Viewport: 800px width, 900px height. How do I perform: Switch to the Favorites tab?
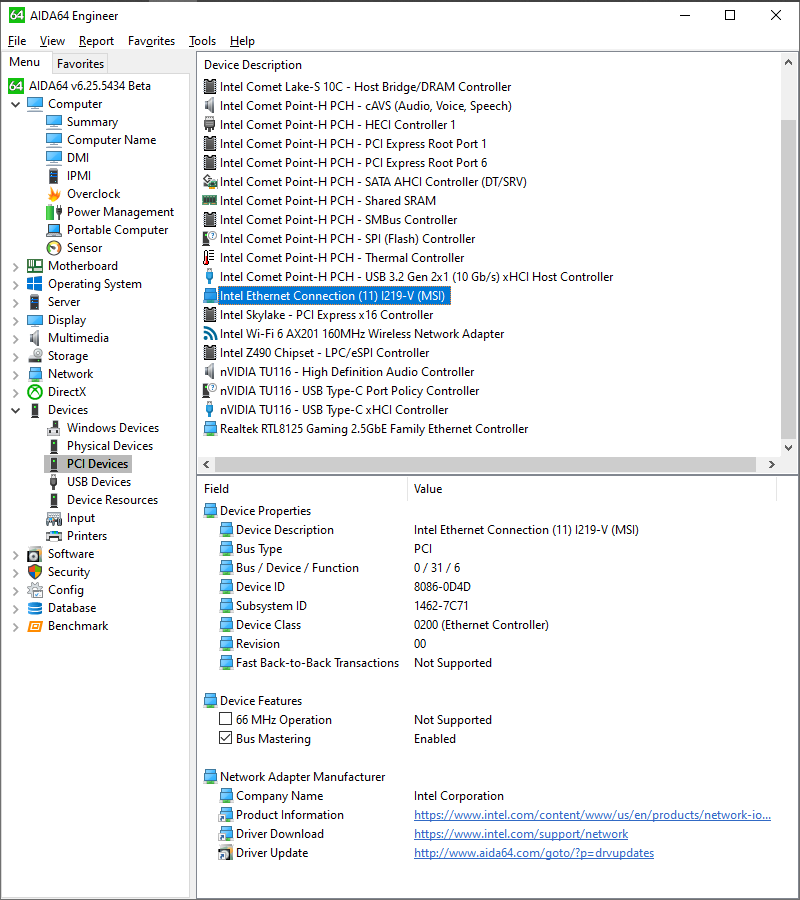pyautogui.click(x=80, y=64)
